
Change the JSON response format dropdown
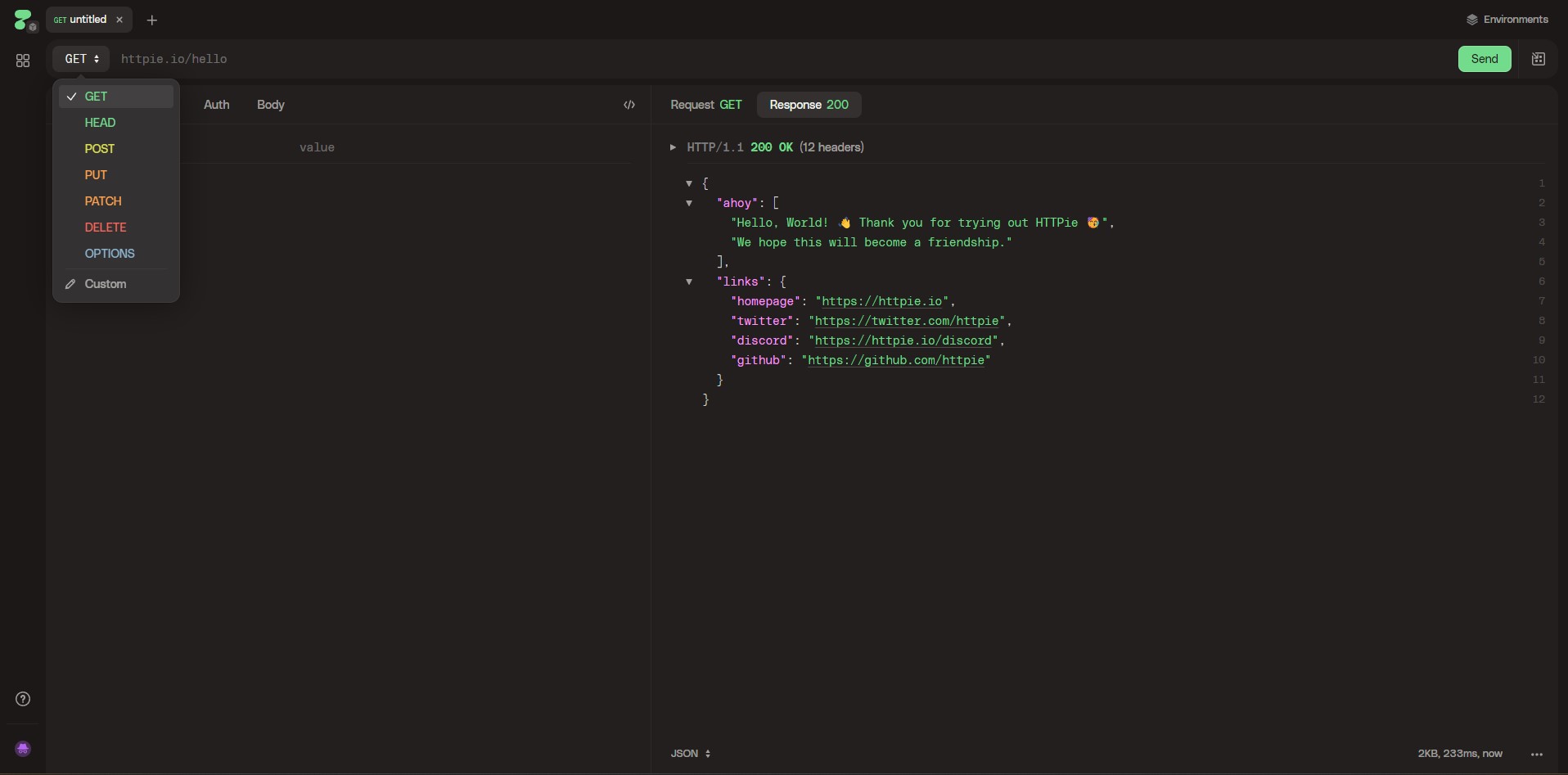click(x=691, y=754)
